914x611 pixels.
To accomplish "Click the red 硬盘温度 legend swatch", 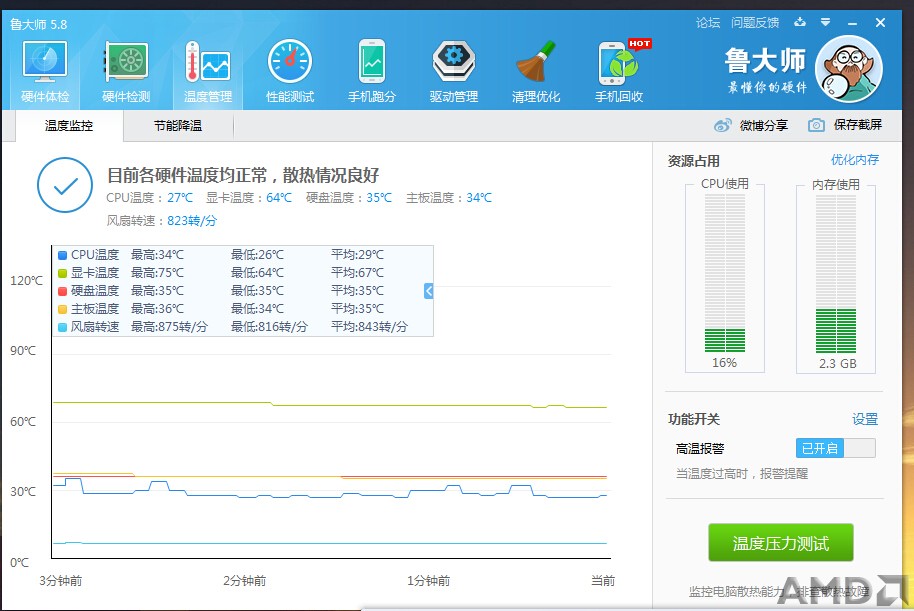I will tap(62, 291).
